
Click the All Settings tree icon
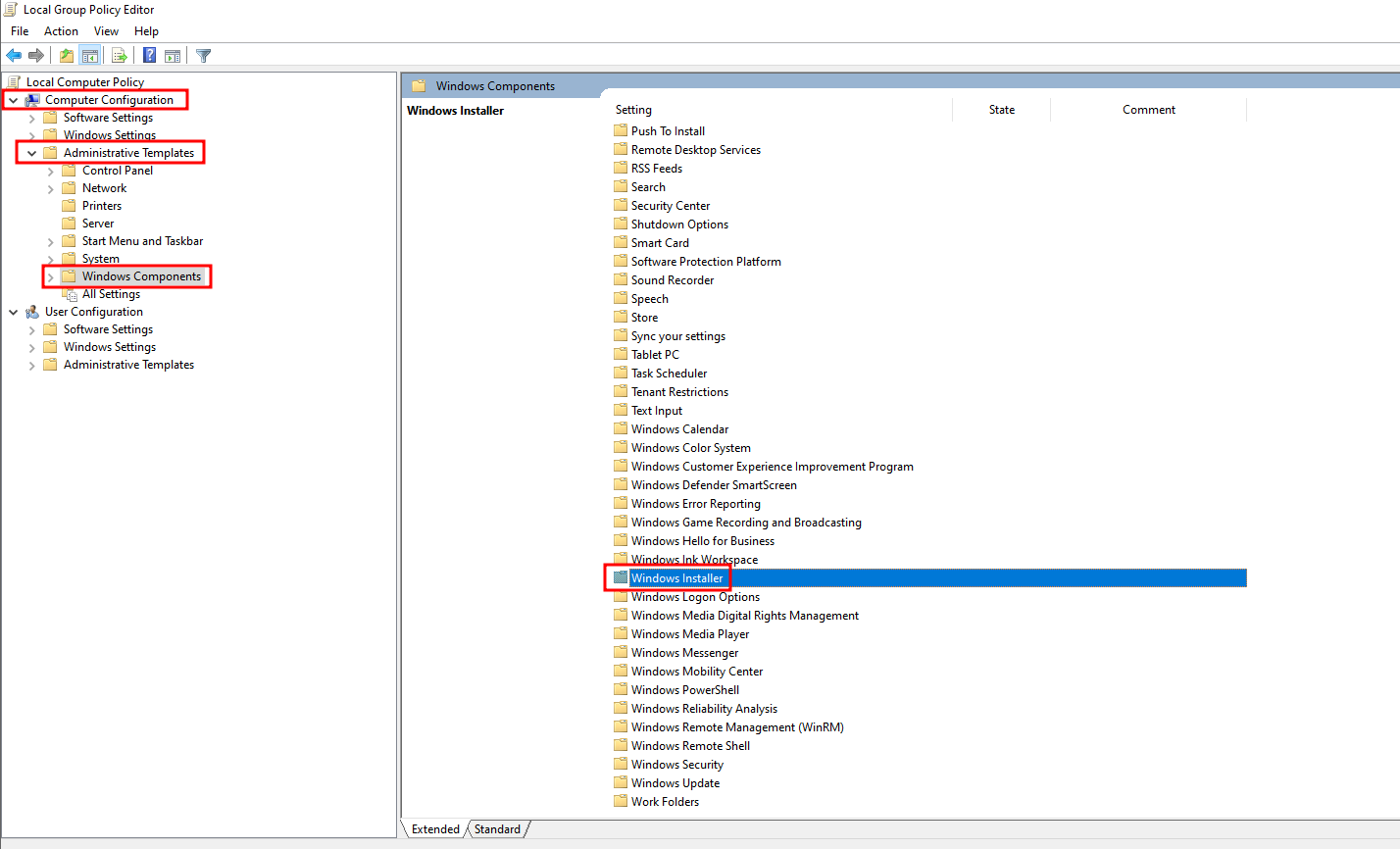(70, 294)
